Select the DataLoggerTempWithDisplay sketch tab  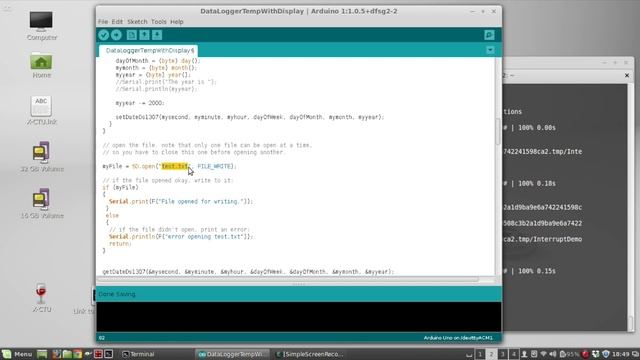[149, 51]
